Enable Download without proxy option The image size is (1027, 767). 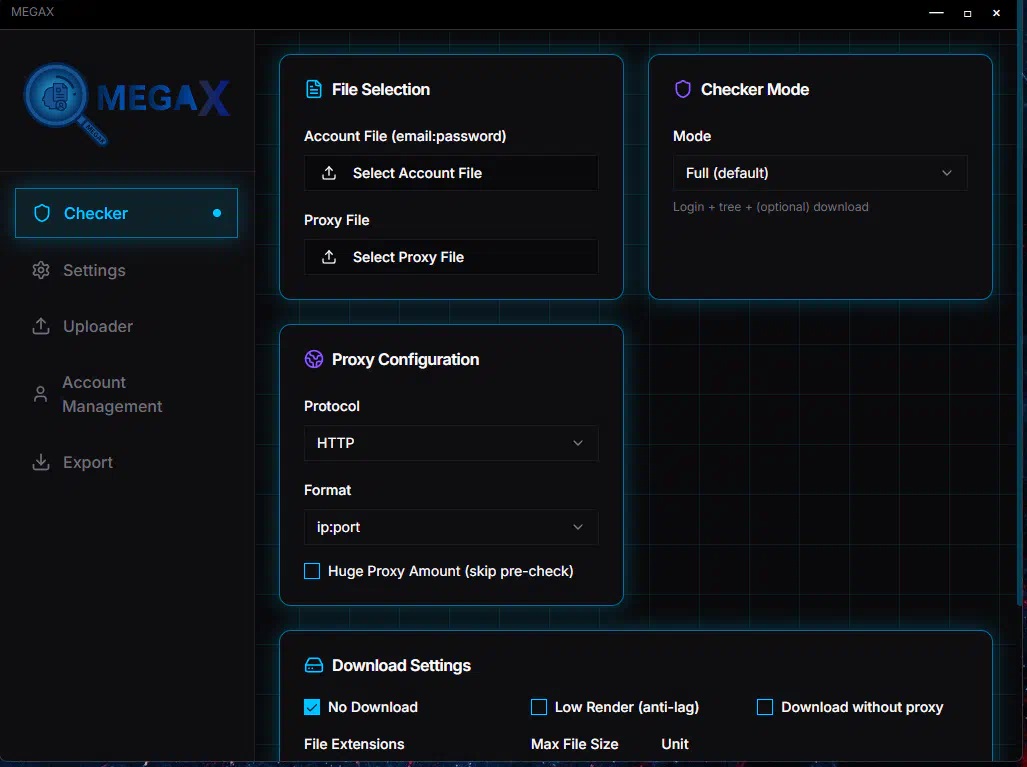pyautogui.click(x=765, y=707)
